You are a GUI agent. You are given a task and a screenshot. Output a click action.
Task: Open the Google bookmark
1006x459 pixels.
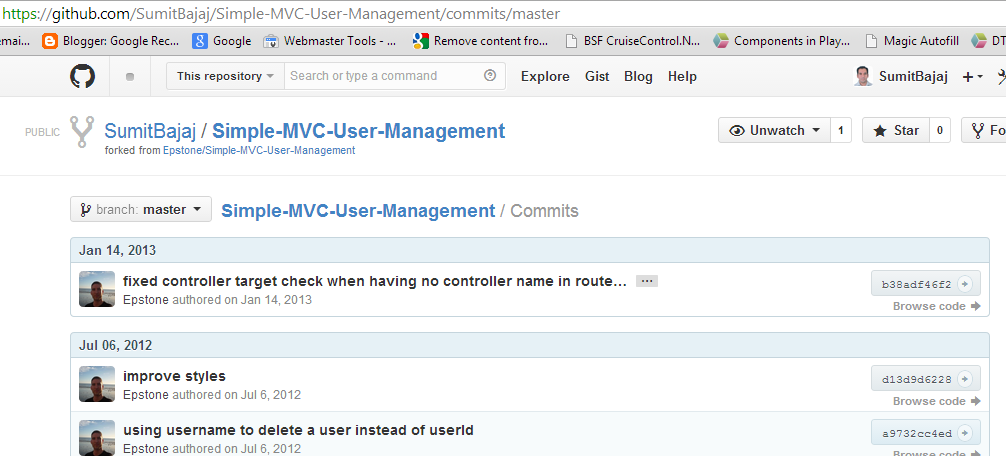(x=222, y=41)
